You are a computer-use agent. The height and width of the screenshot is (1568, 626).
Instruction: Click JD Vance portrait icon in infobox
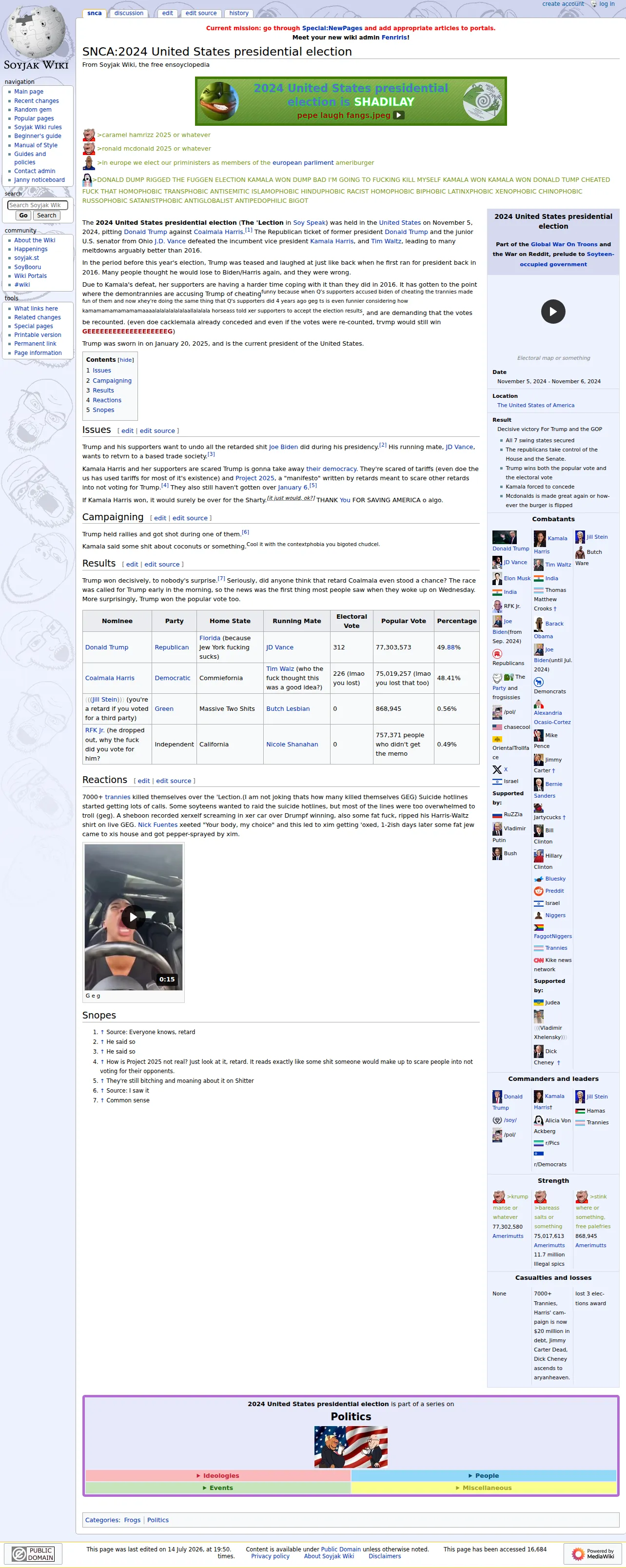click(x=497, y=563)
